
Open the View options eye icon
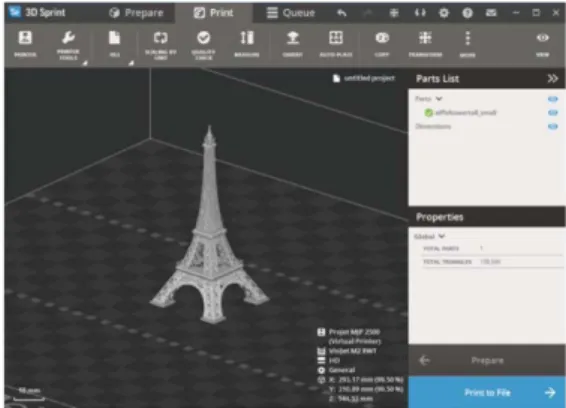543,38
